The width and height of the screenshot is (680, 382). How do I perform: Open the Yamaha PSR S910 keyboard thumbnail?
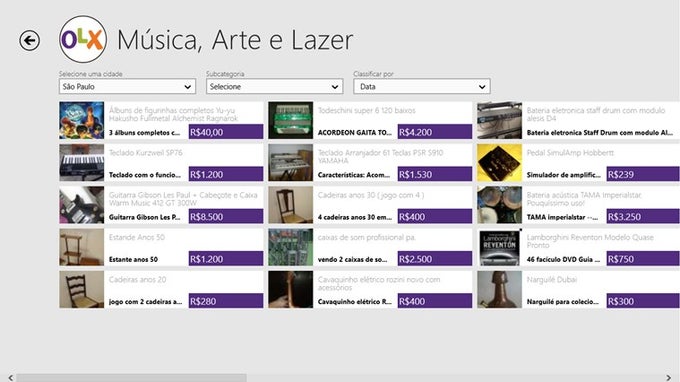(x=291, y=163)
